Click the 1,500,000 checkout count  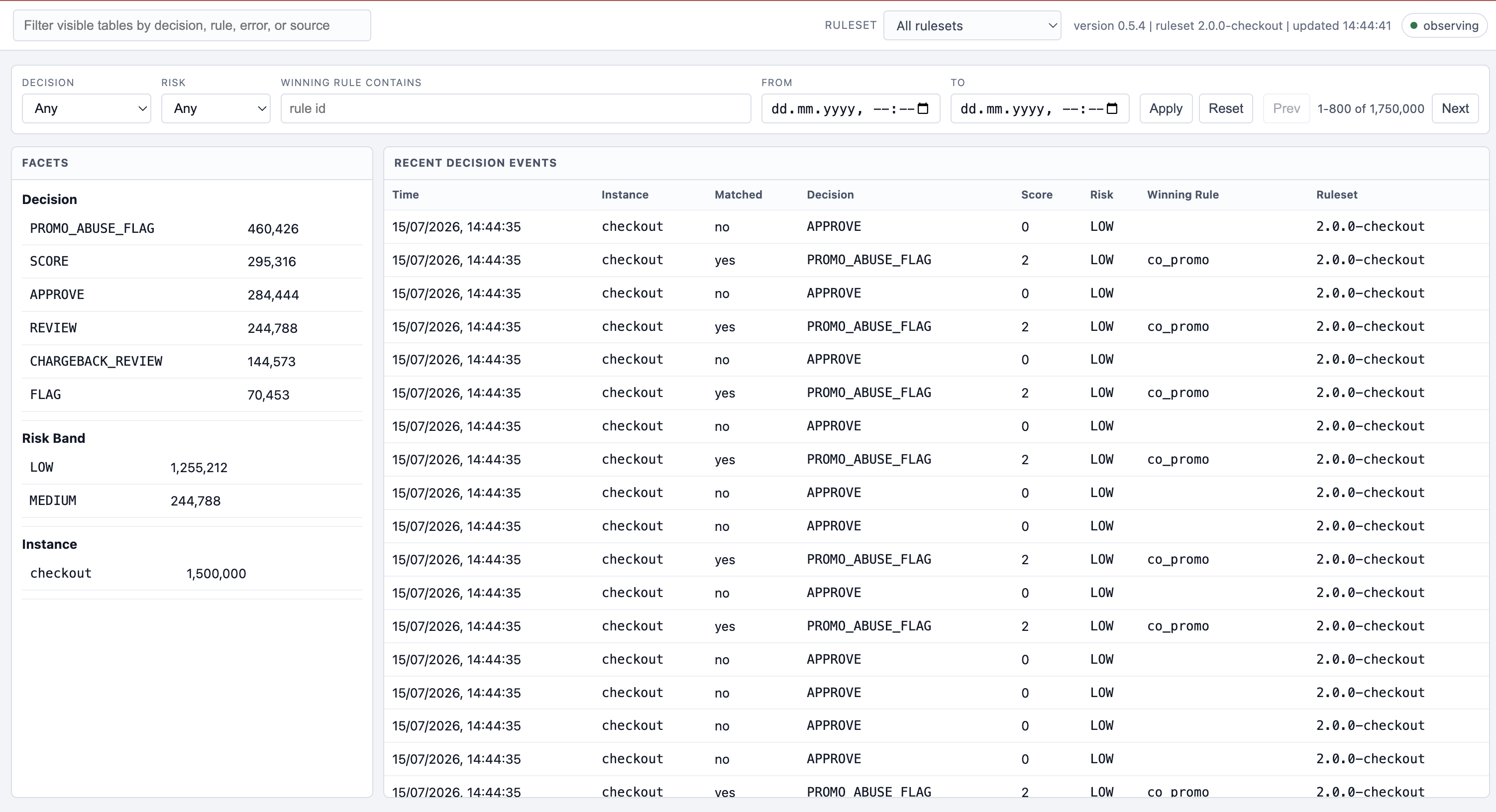coord(216,574)
